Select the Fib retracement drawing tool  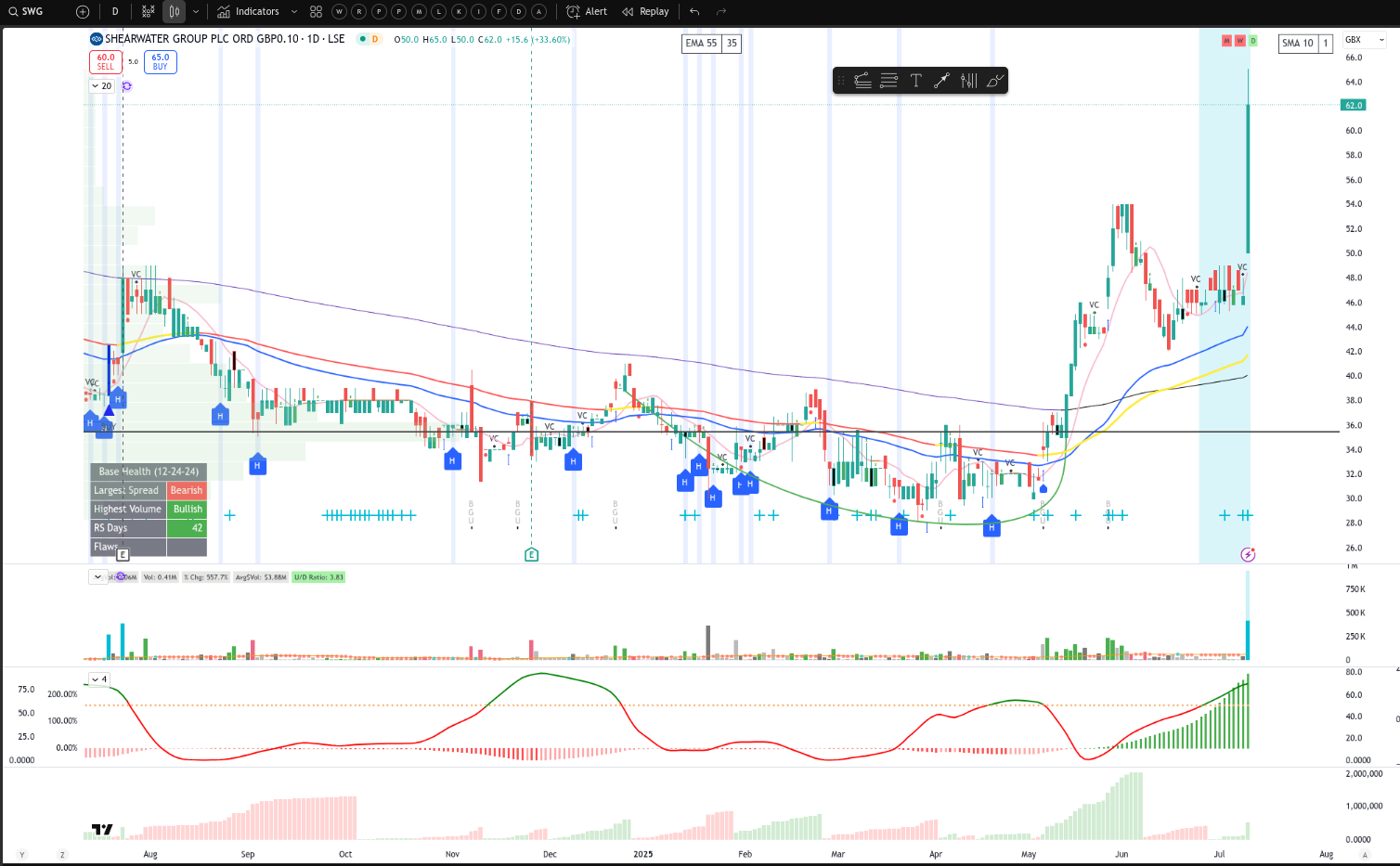[862, 81]
